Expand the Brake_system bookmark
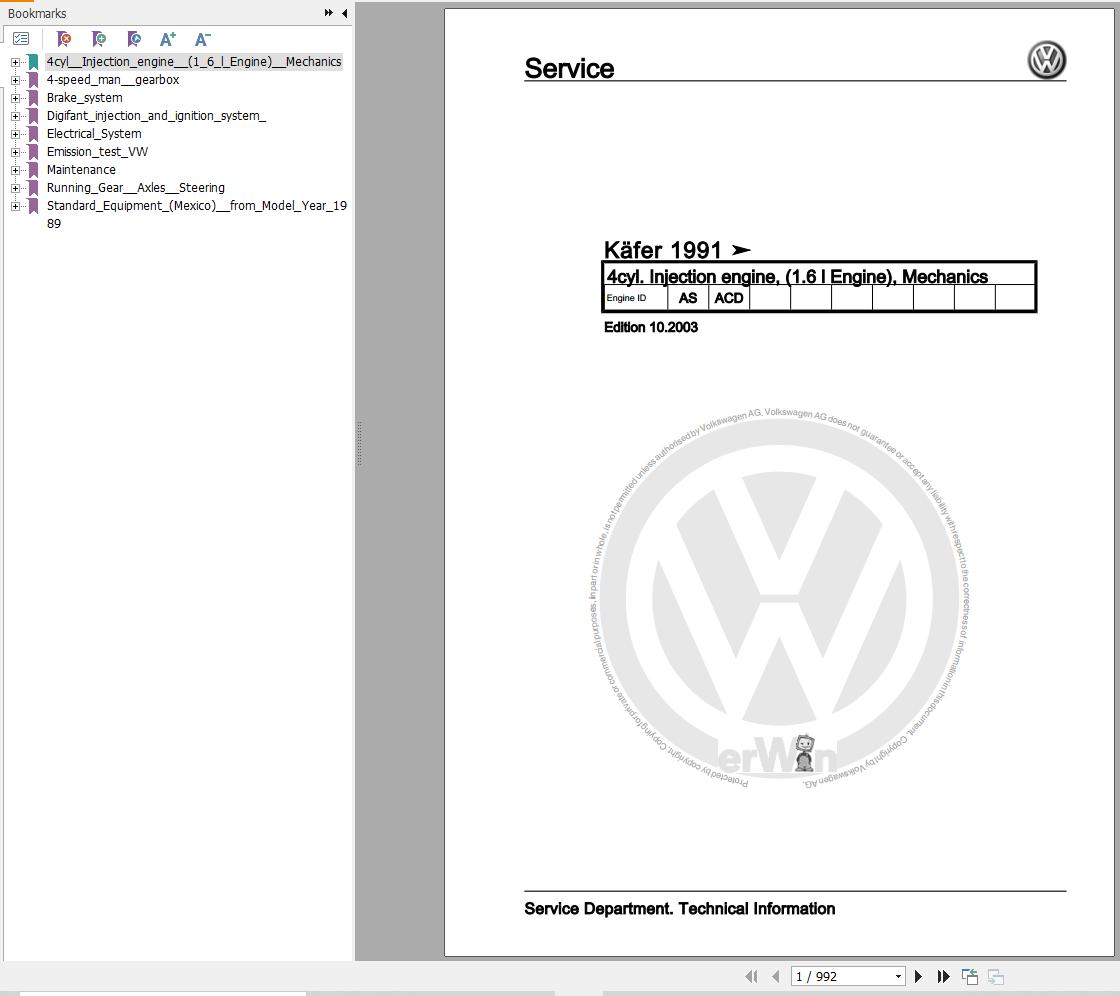Screen dimensions: 1120x996 15,98
